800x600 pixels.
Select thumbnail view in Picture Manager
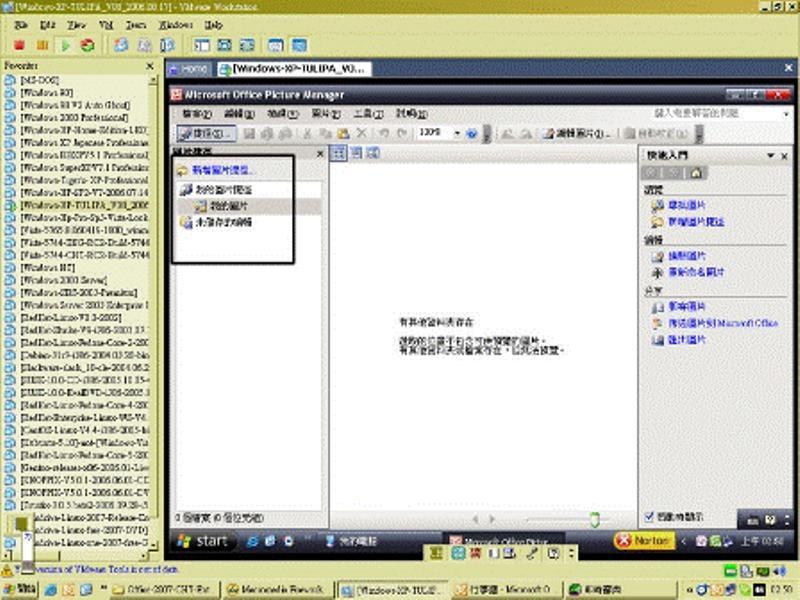(338, 153)
